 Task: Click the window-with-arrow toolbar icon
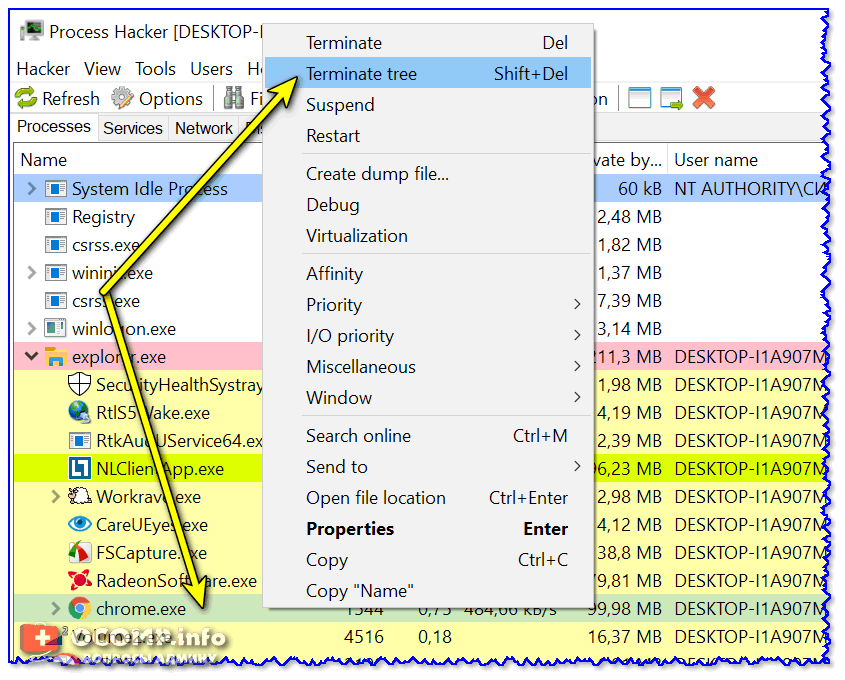(x=670, y=98)
